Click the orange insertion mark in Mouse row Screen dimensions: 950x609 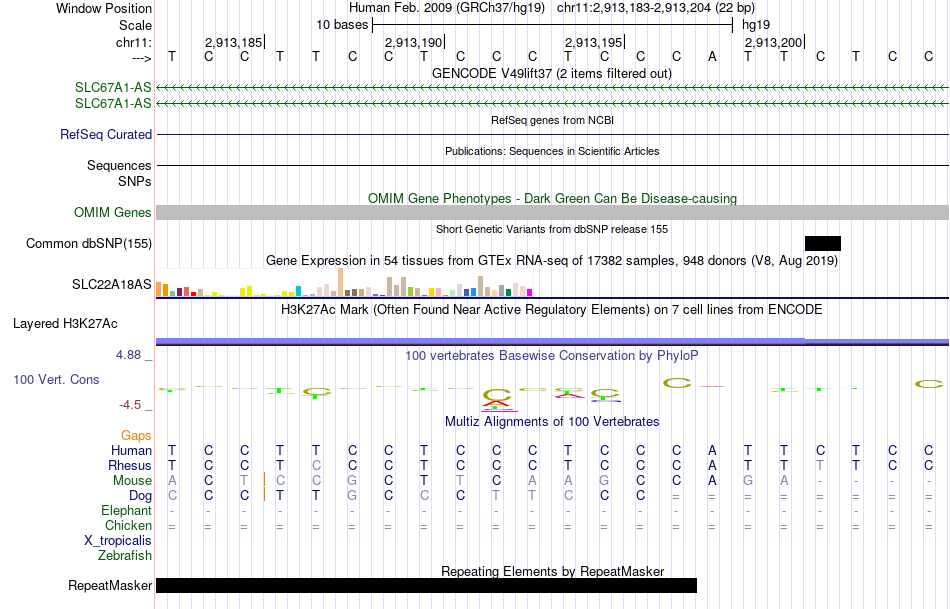(x=265, y=480)
